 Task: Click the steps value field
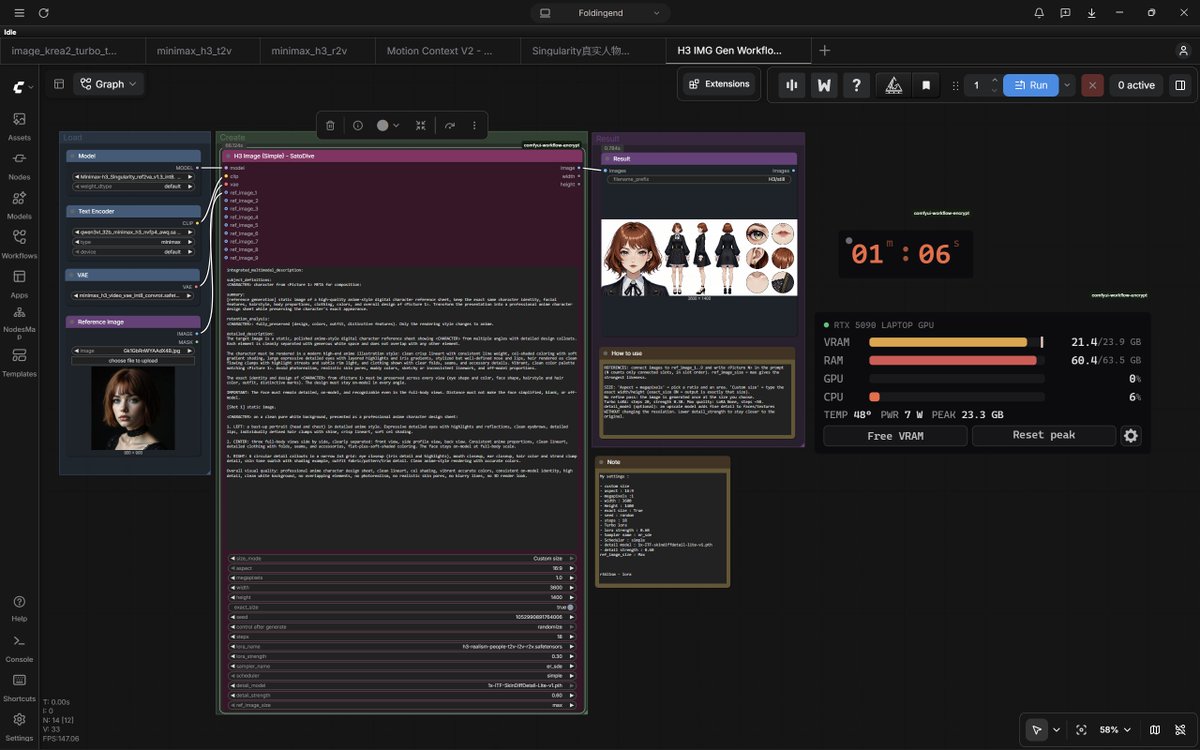pyautogui.click(x=403, y=636)
